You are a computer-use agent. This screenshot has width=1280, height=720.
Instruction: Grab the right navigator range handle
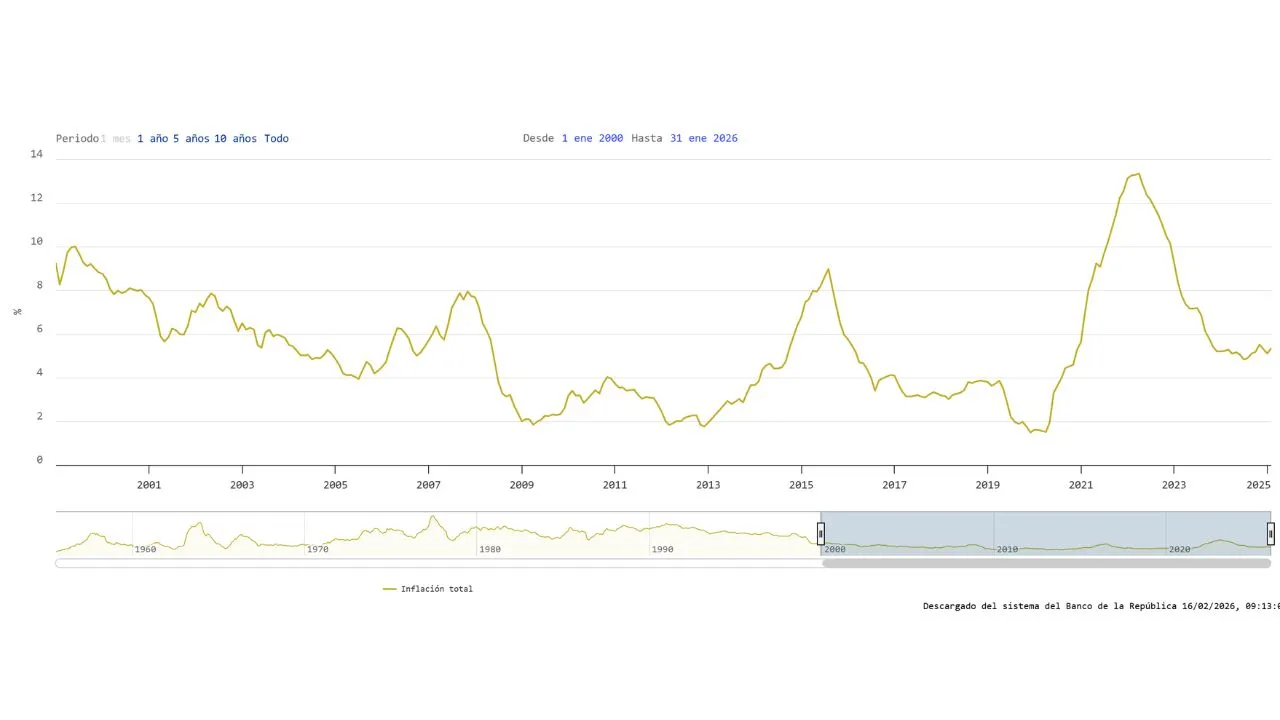pos(1271,533)
